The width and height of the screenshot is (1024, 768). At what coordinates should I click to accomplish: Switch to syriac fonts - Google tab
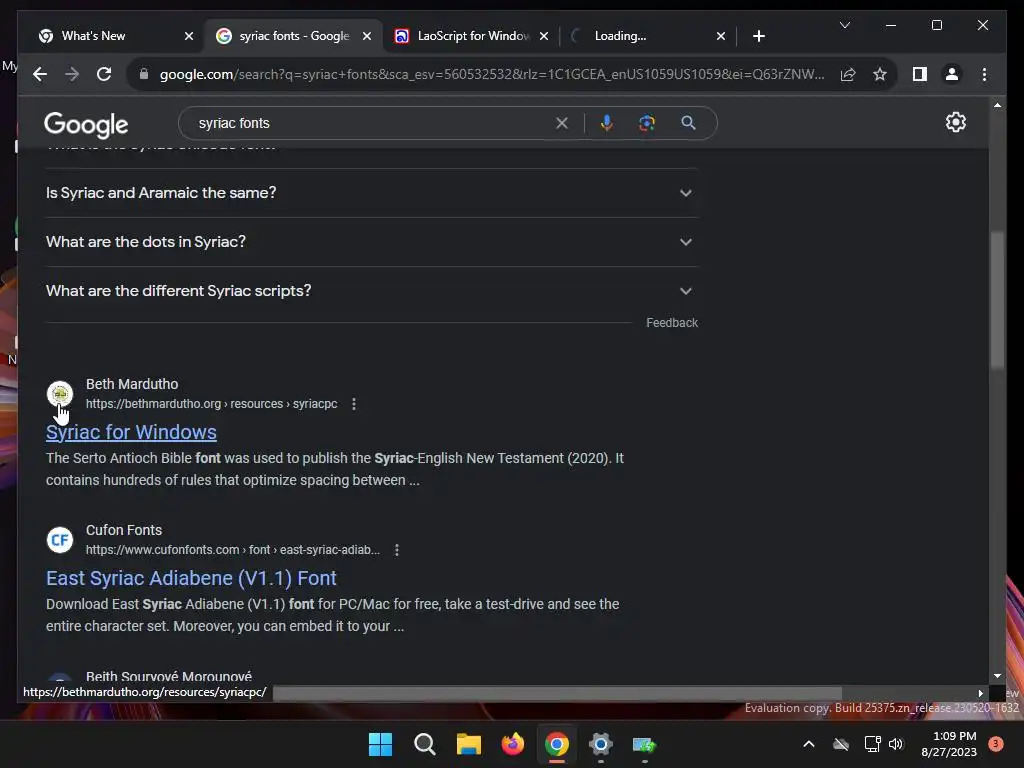click(x=292, y=36)
